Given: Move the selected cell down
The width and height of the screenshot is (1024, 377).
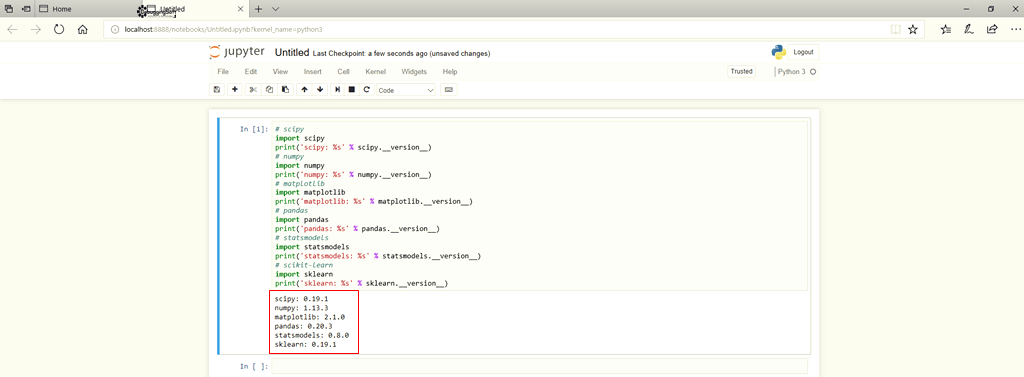Looking at the screenshot, I should [x=320, y=90].
